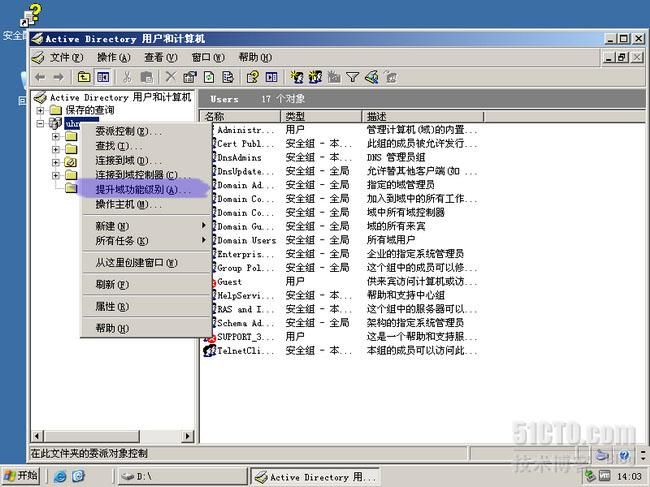Click tree pane scroll left arrow
Image resolution: width=650 pixels, height=487 pixels.
point(38,436)
